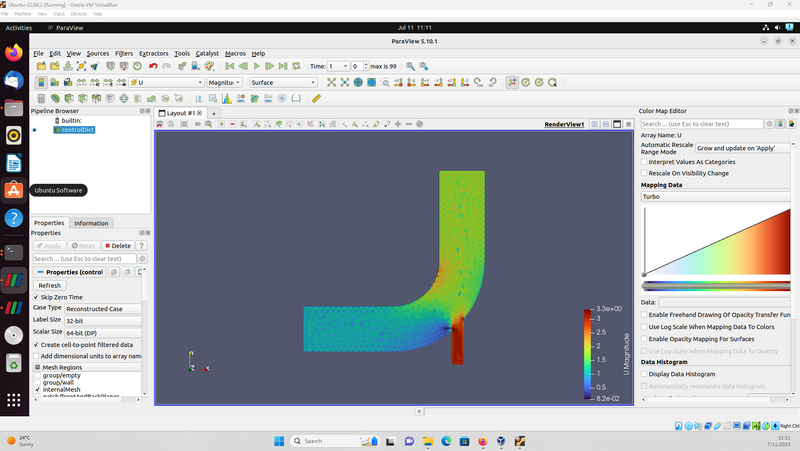Screen dimensions: 800x451
Task: Click the Reset Camera icon
Action: [332, 83]
